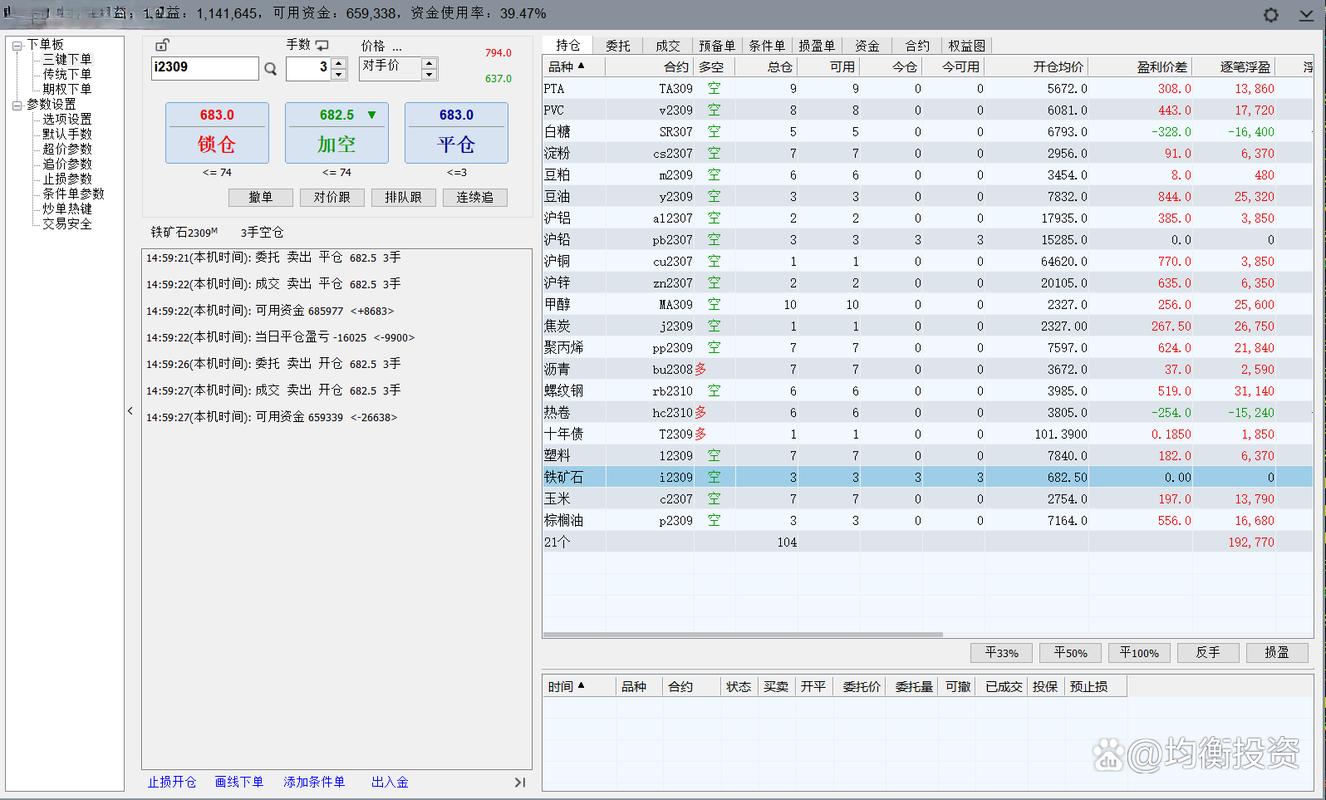Click the ellipsis icon next to 价格
This screenshot has height=800, width=1326.
397,47
